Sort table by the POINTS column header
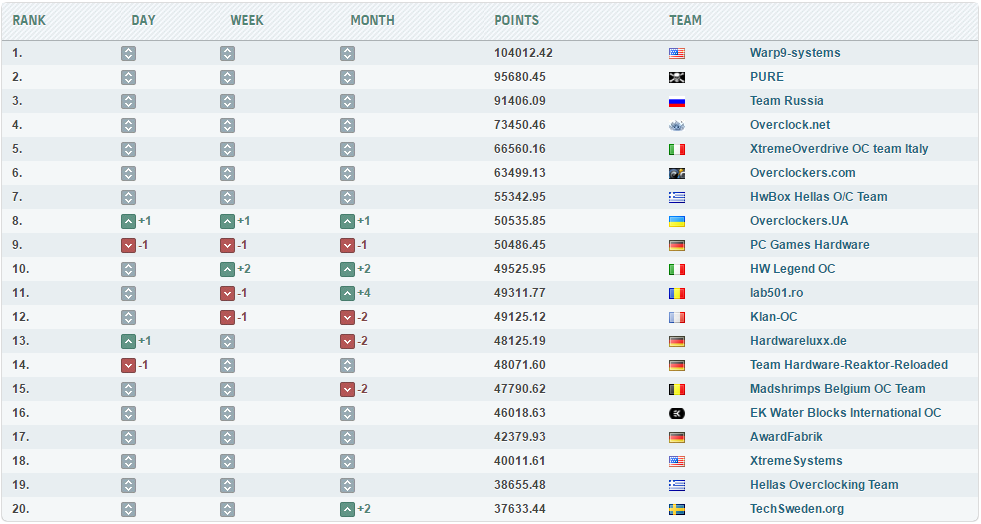 (516, 20)
